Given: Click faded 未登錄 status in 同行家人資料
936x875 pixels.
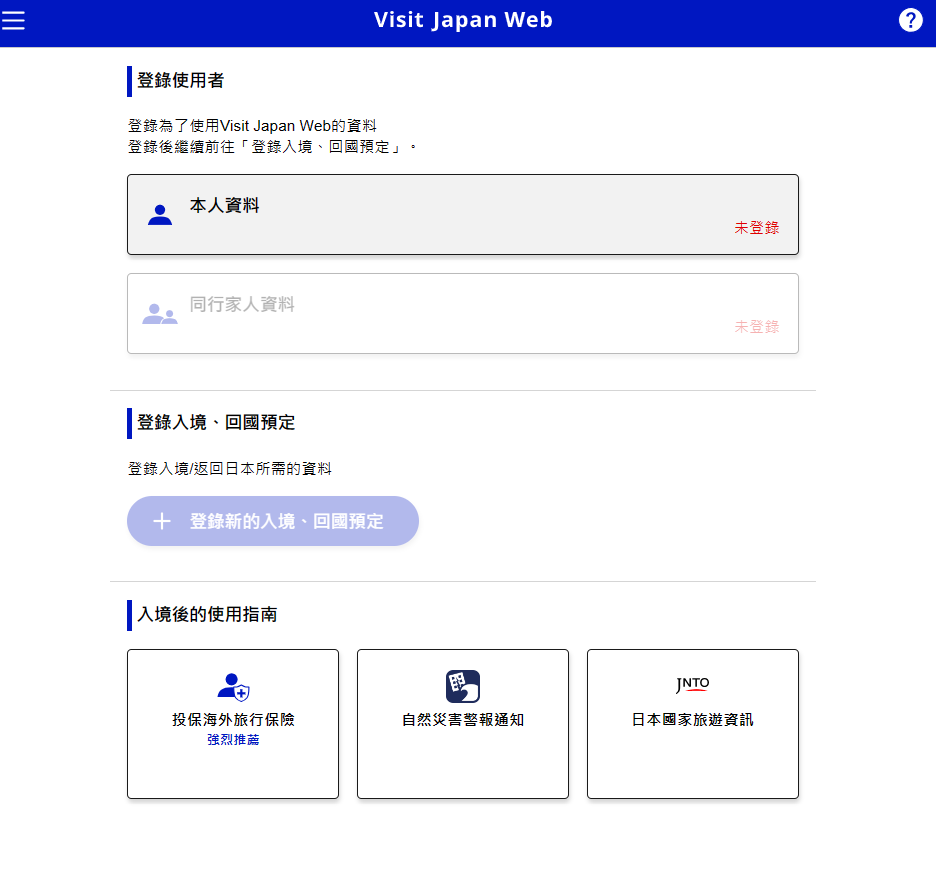Looking at the screenshot, I should tap(756, 326).
